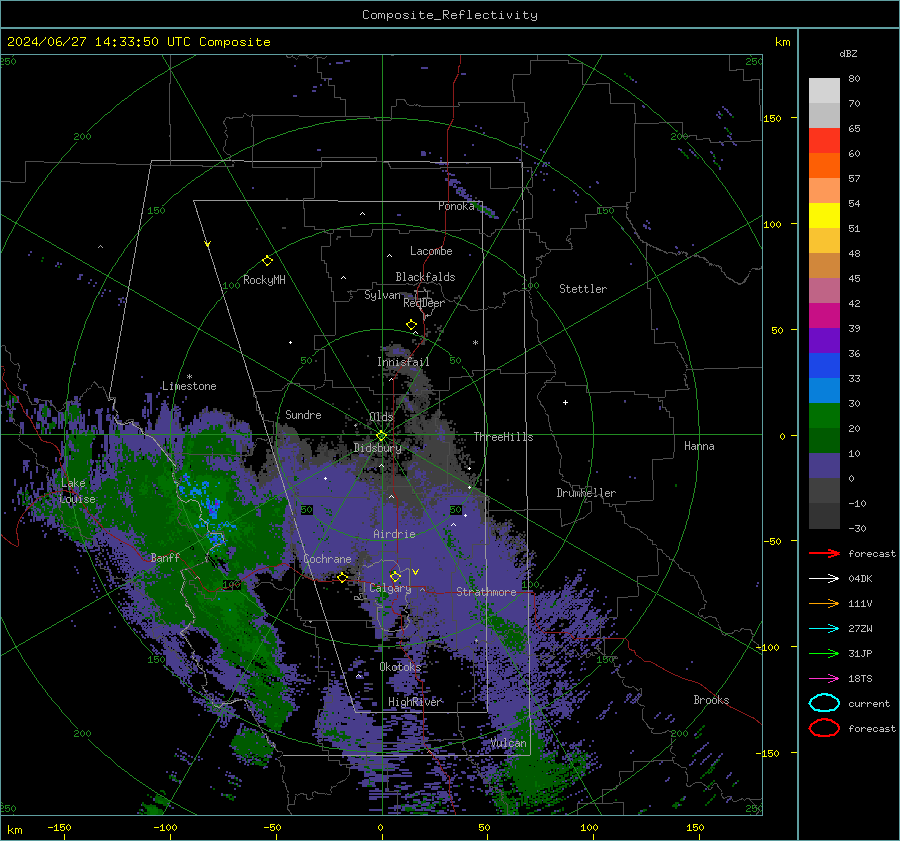Click the yellow diamond marker below RedDeer
The image size is (900, 841).
411,325
